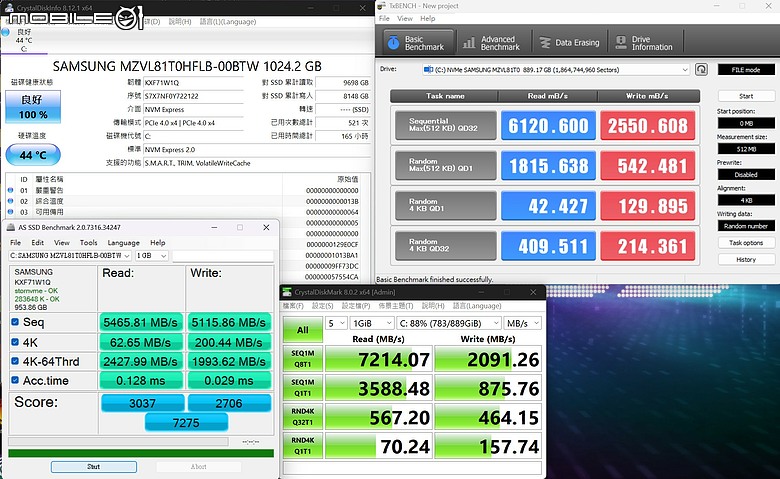Click the refresh drive icon in TxBENCH
The width and height of the screenshot is (780, 479).
(701, 70)
